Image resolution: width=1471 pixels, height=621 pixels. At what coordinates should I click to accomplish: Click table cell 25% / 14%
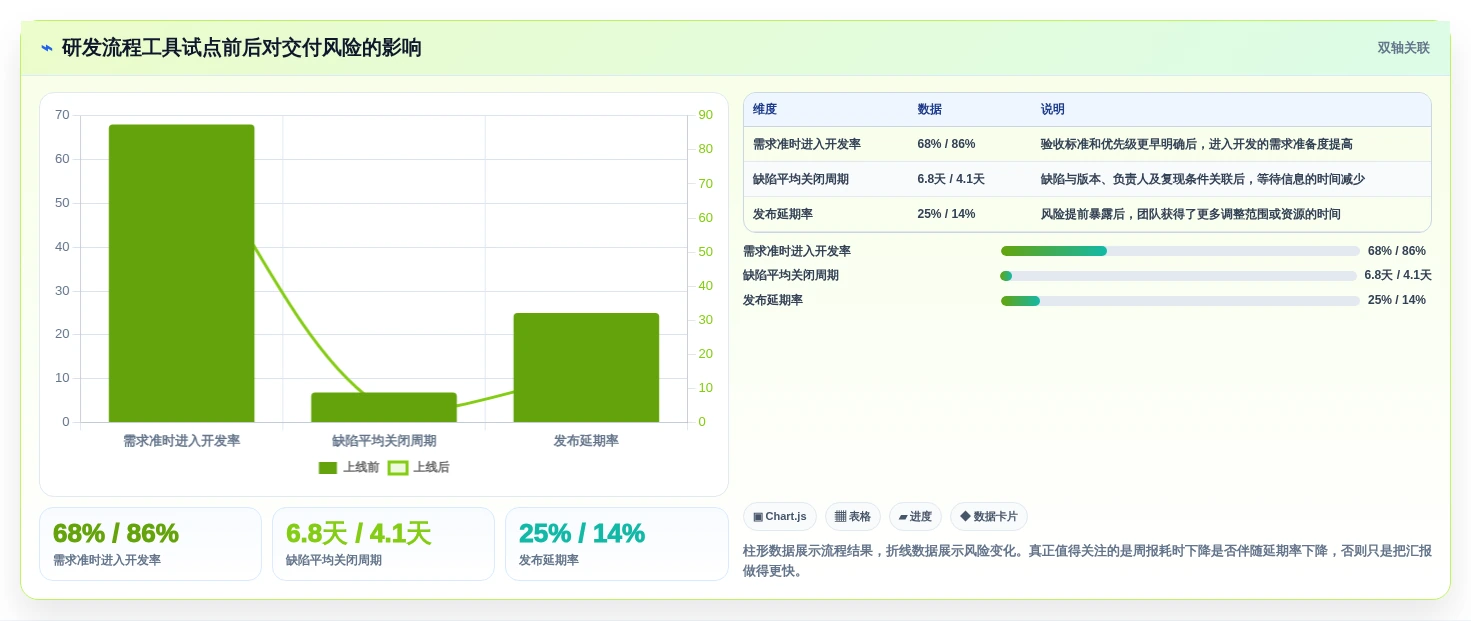[x=946, y=214]
